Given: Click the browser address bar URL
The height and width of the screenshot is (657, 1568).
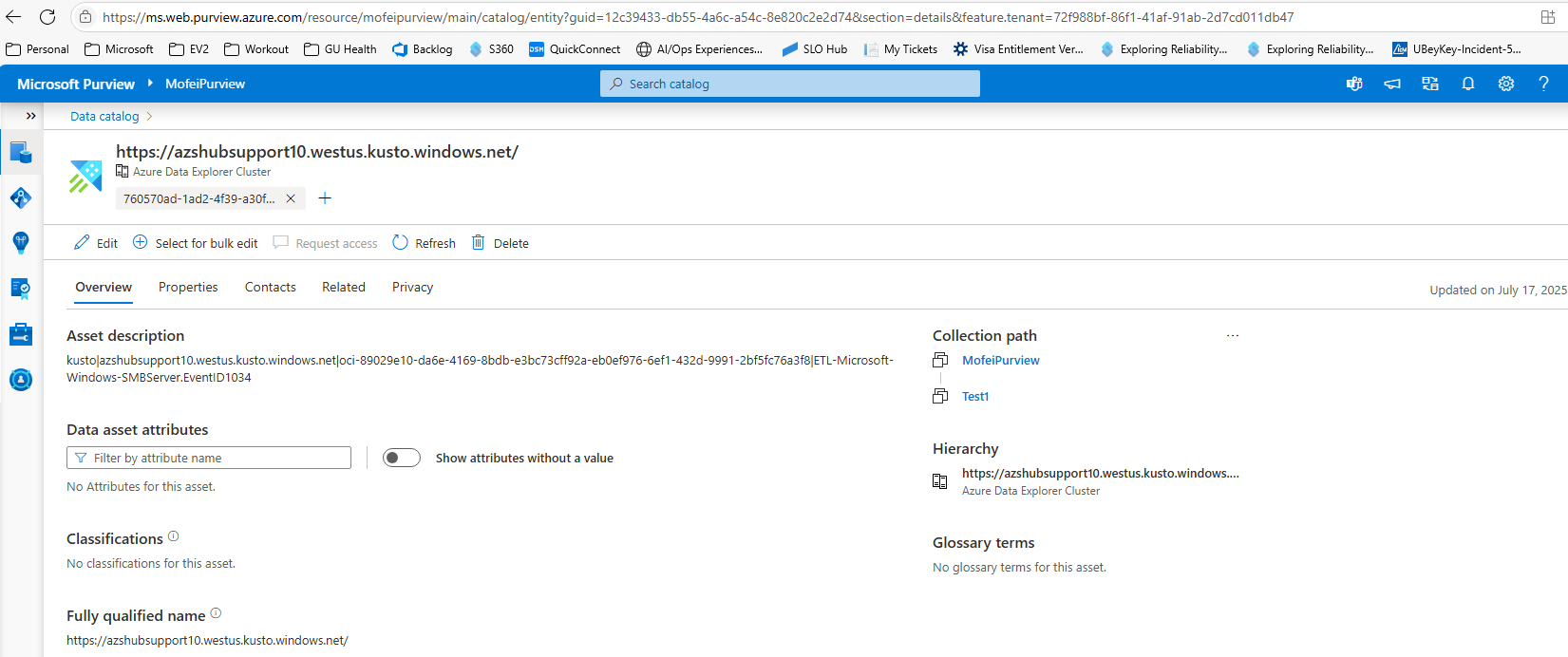Looking at the screenshot, I should coord(698,17).
